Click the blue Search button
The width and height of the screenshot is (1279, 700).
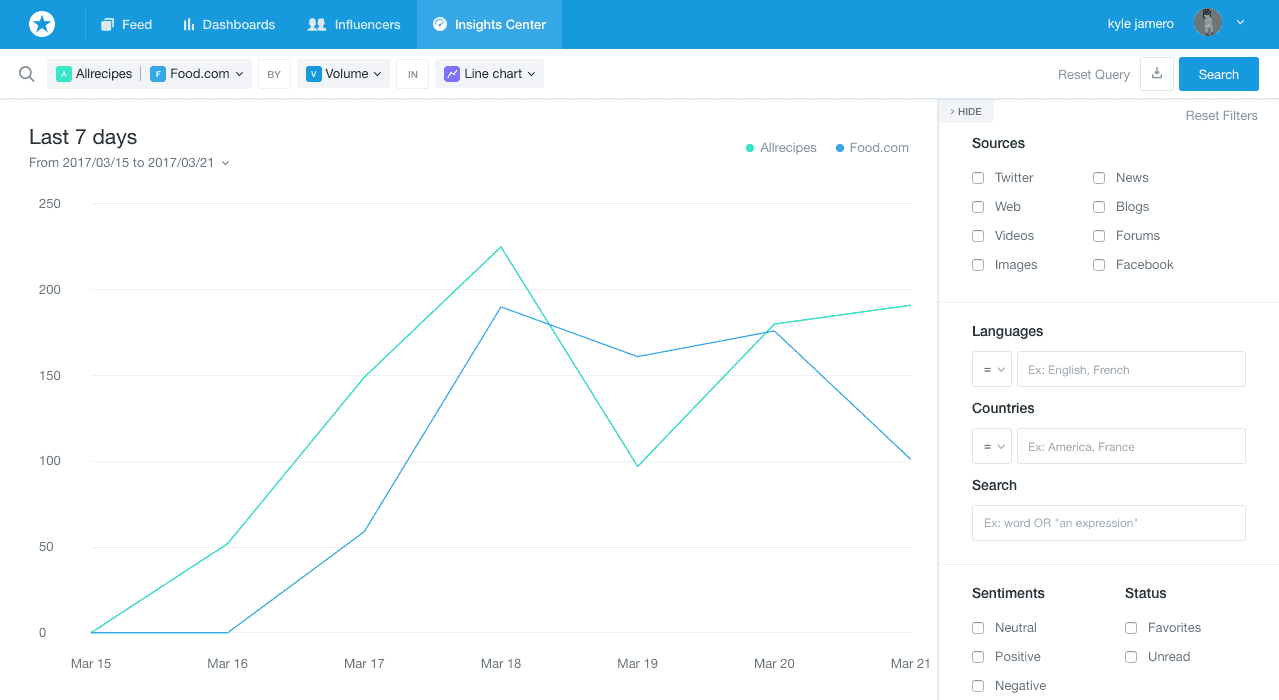point(1219,74)
